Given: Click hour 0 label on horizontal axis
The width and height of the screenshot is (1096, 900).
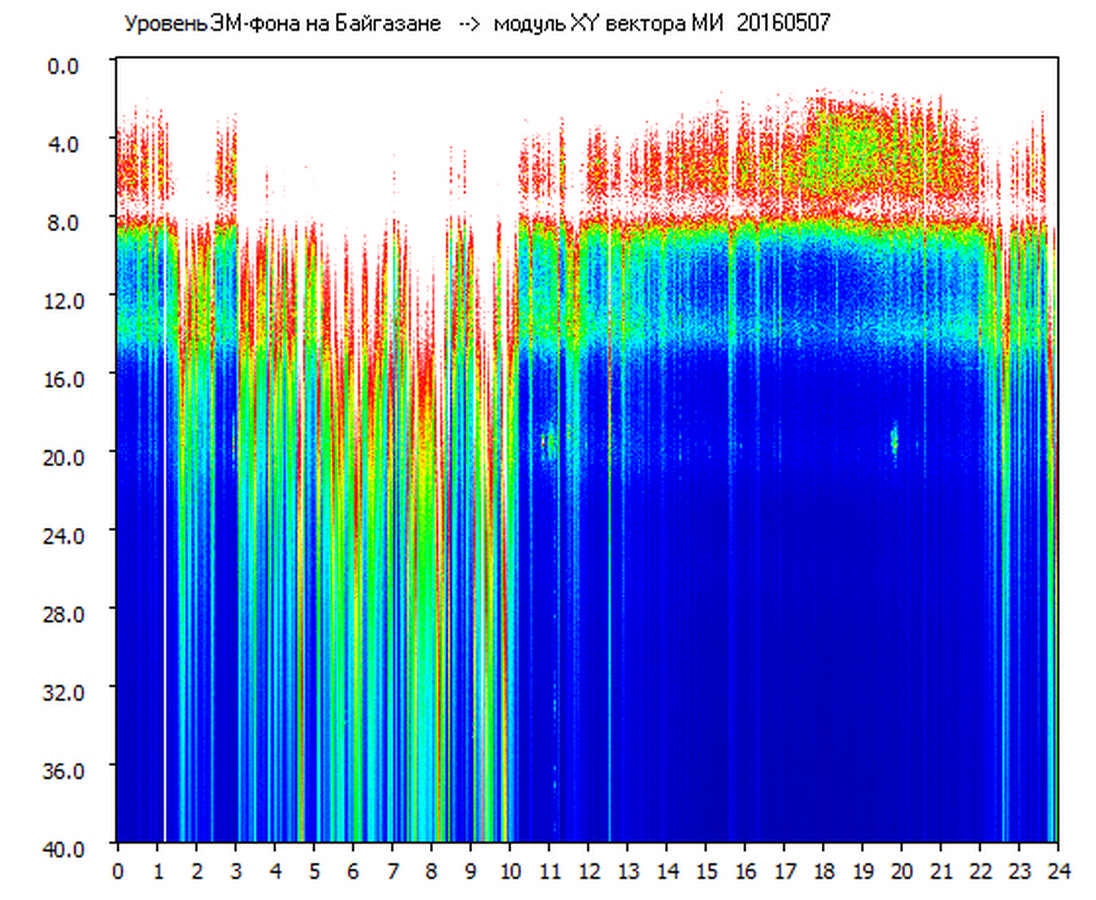Looking at the screenshot, I should pos(118,871).
